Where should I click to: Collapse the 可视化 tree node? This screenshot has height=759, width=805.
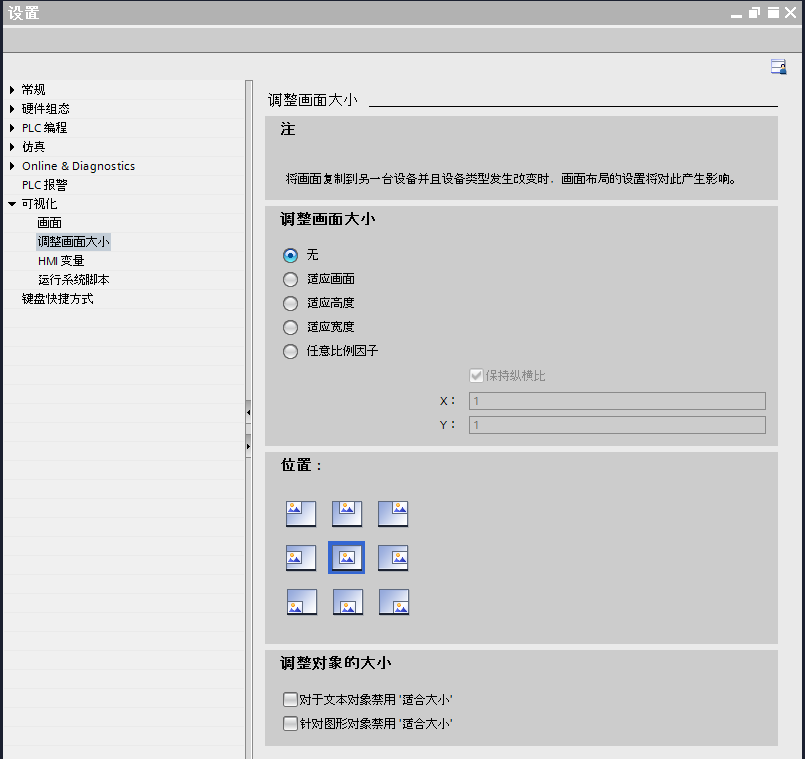tap(12, 204)
